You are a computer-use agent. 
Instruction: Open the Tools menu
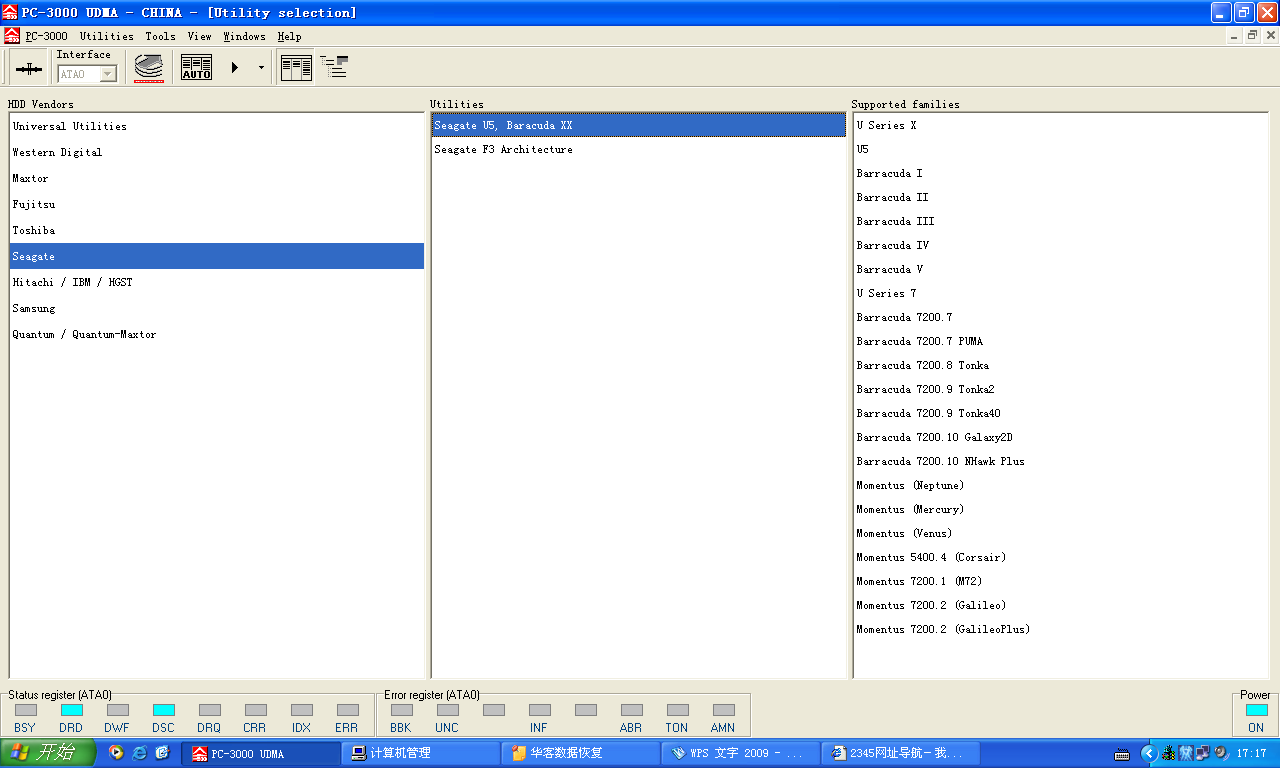point(160,36)
